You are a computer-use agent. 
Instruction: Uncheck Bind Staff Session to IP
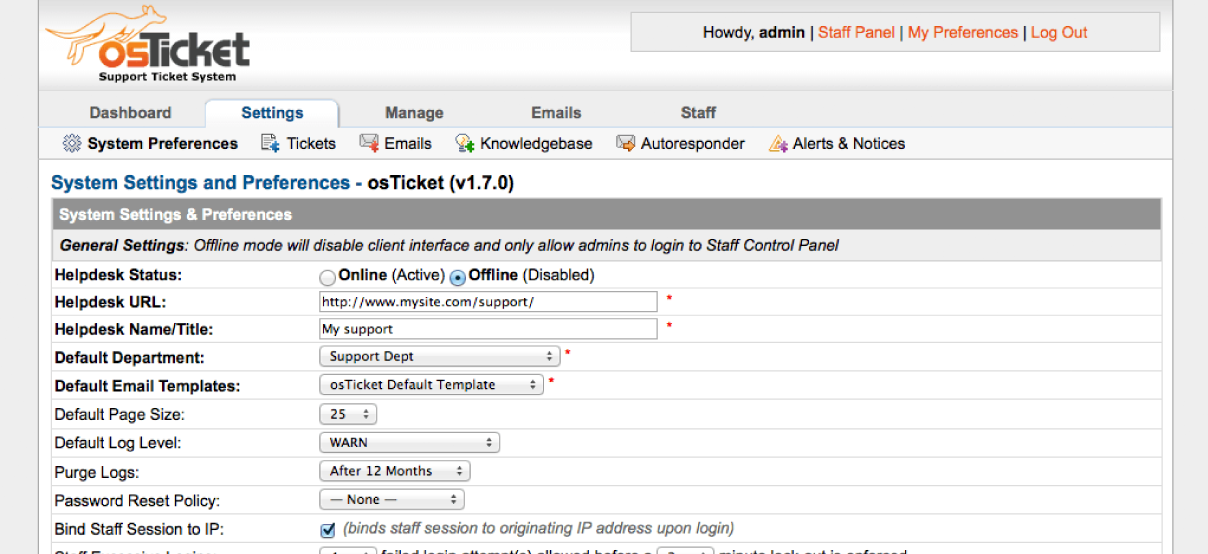tap(328, 529)
